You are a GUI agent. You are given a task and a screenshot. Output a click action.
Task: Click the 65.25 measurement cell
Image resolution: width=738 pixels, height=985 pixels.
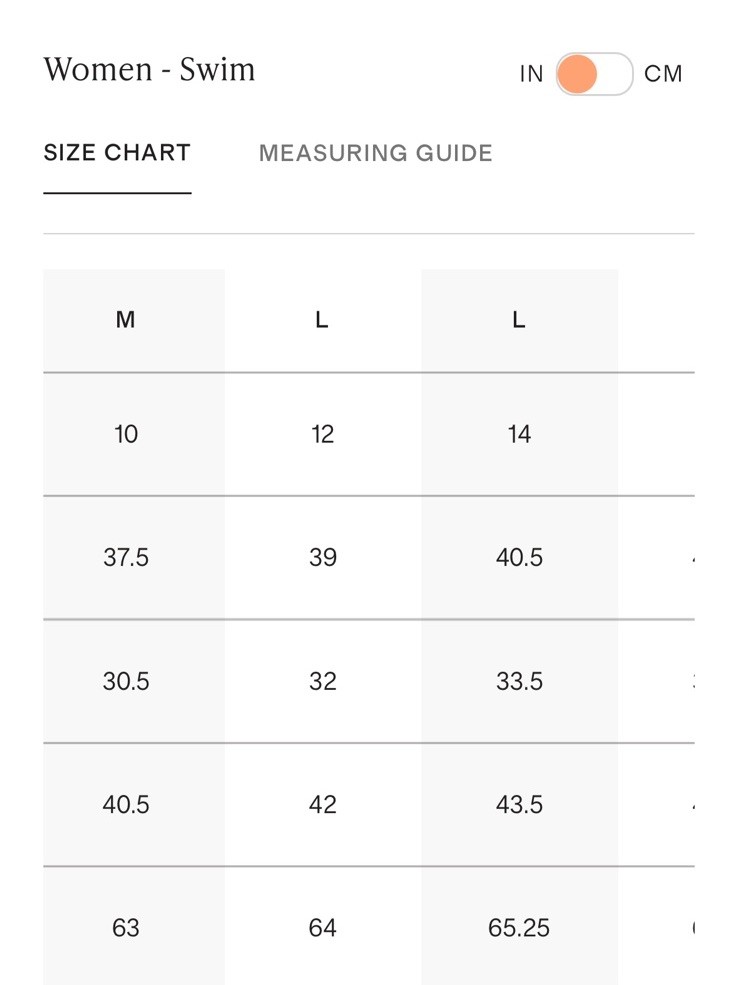[519, 927]
